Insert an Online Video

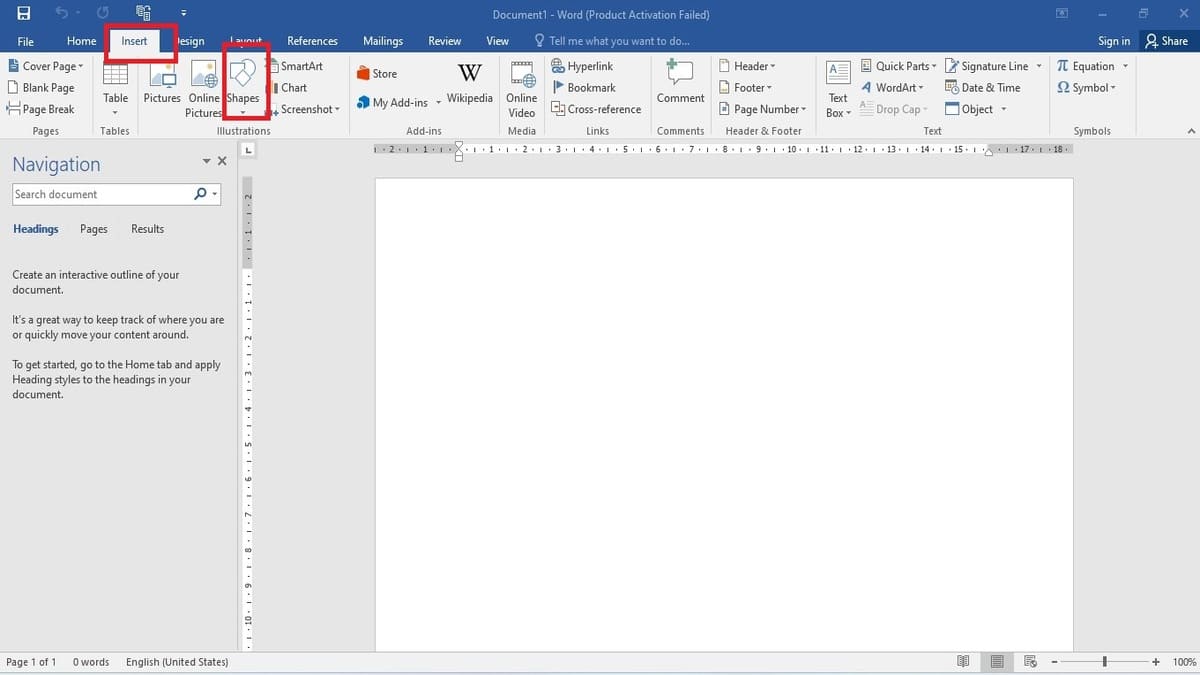click(x=521, y=88)
